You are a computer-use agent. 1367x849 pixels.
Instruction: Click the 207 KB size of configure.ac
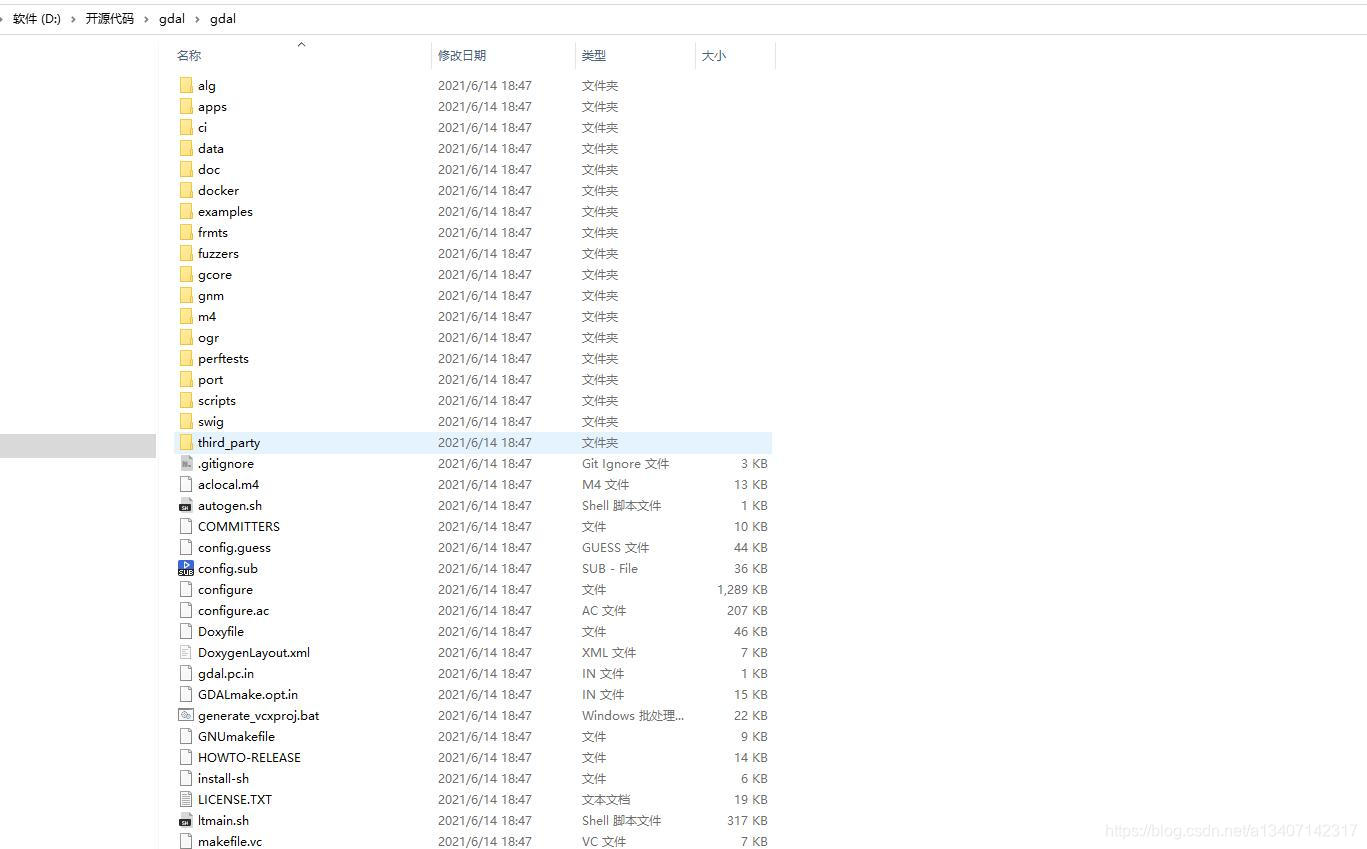point(747,611)
